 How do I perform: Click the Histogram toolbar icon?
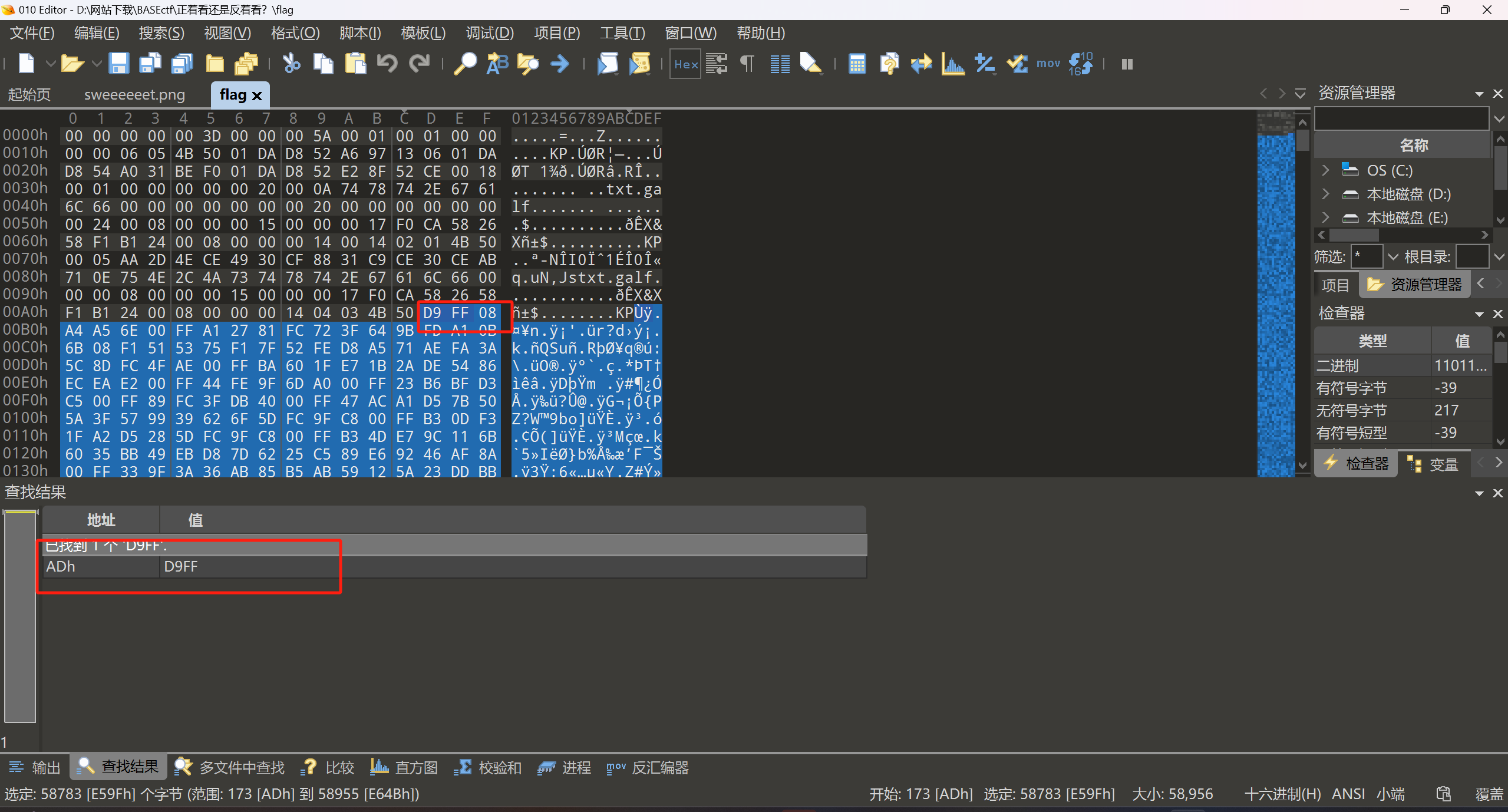tap(952, 64)
